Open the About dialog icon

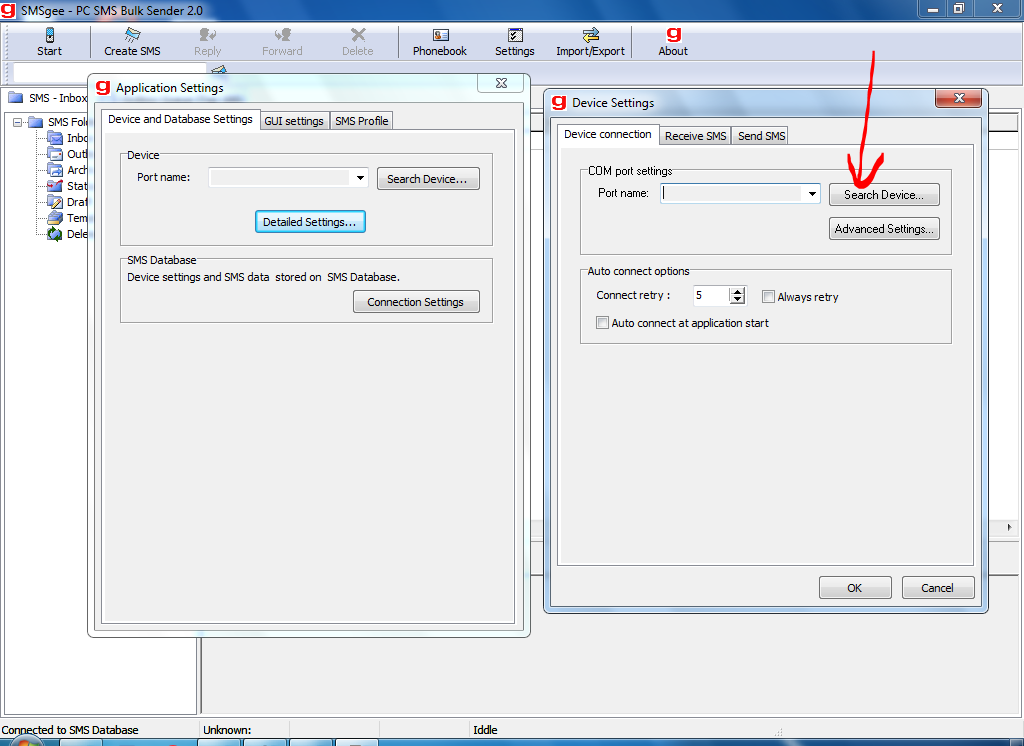click(x=673, y=35)
